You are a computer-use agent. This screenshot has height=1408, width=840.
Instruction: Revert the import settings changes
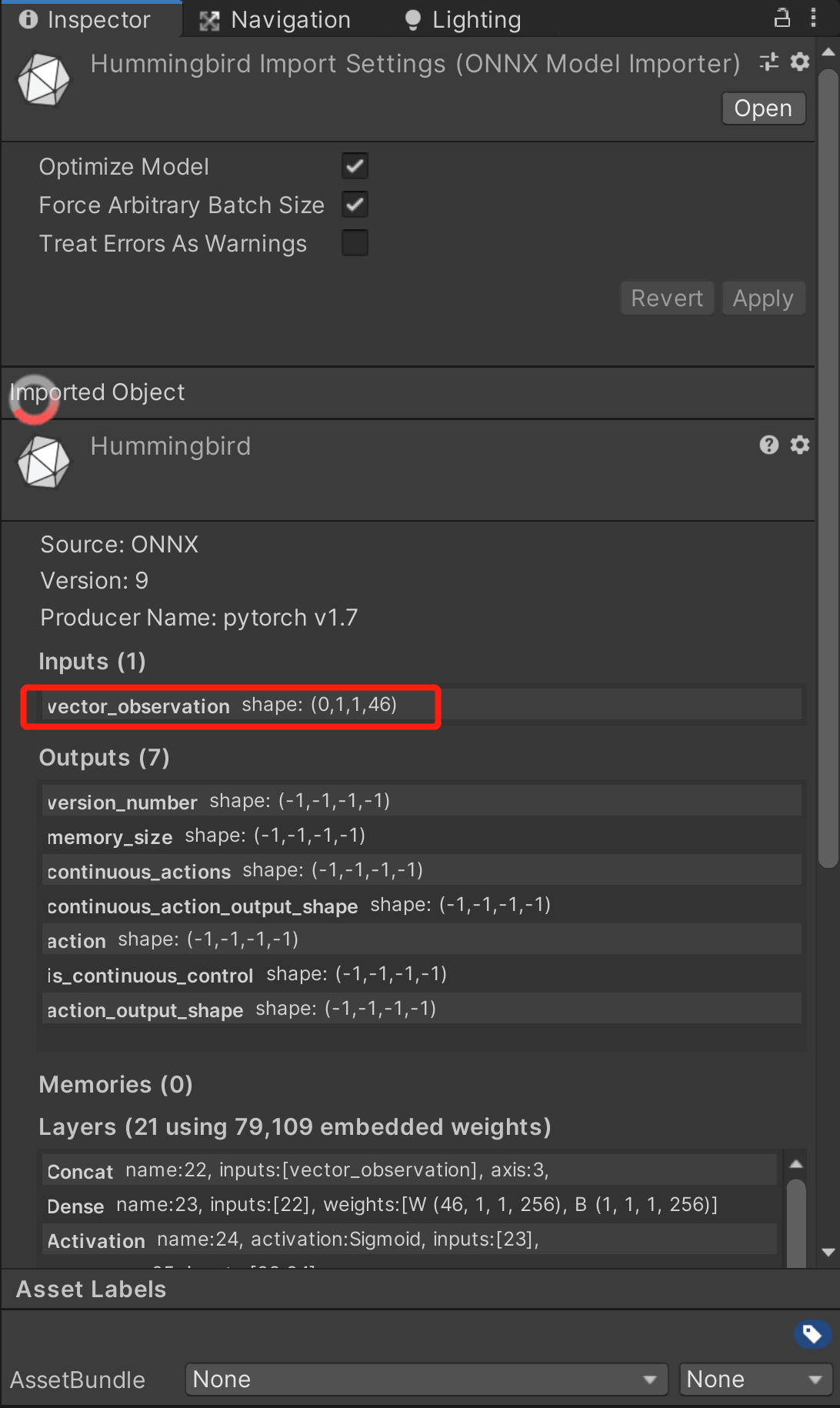666,298
